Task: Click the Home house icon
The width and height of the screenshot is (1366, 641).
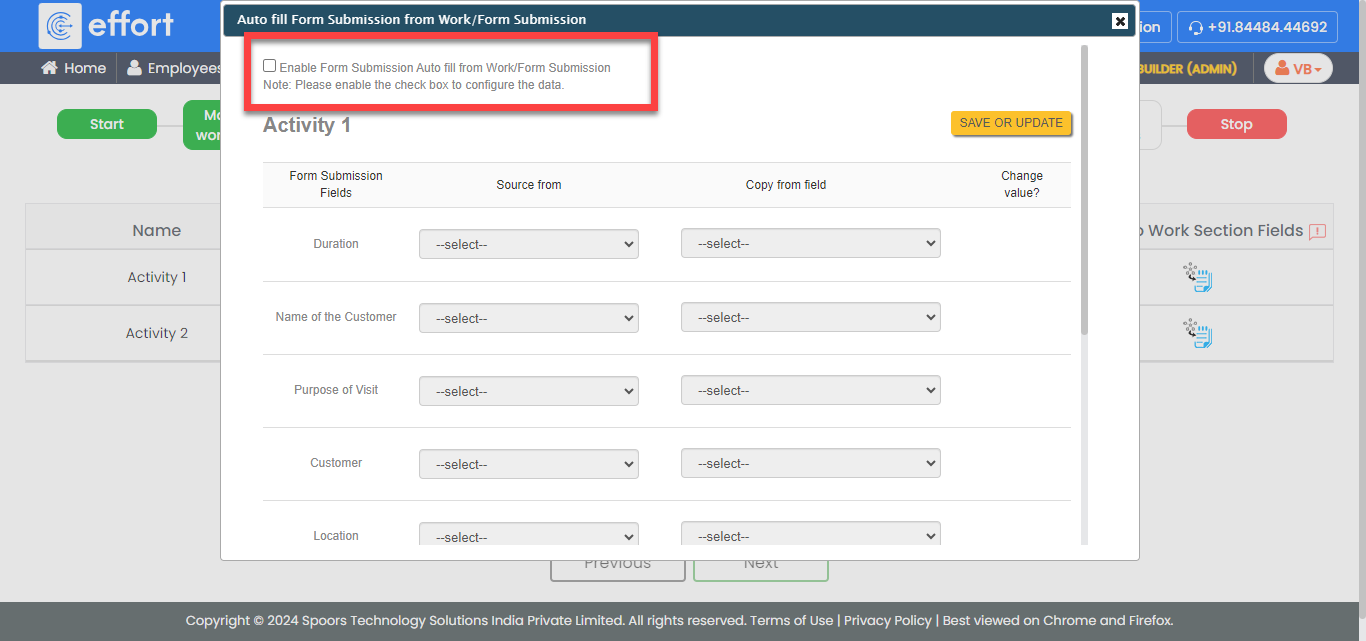Action: click(49, 68)
